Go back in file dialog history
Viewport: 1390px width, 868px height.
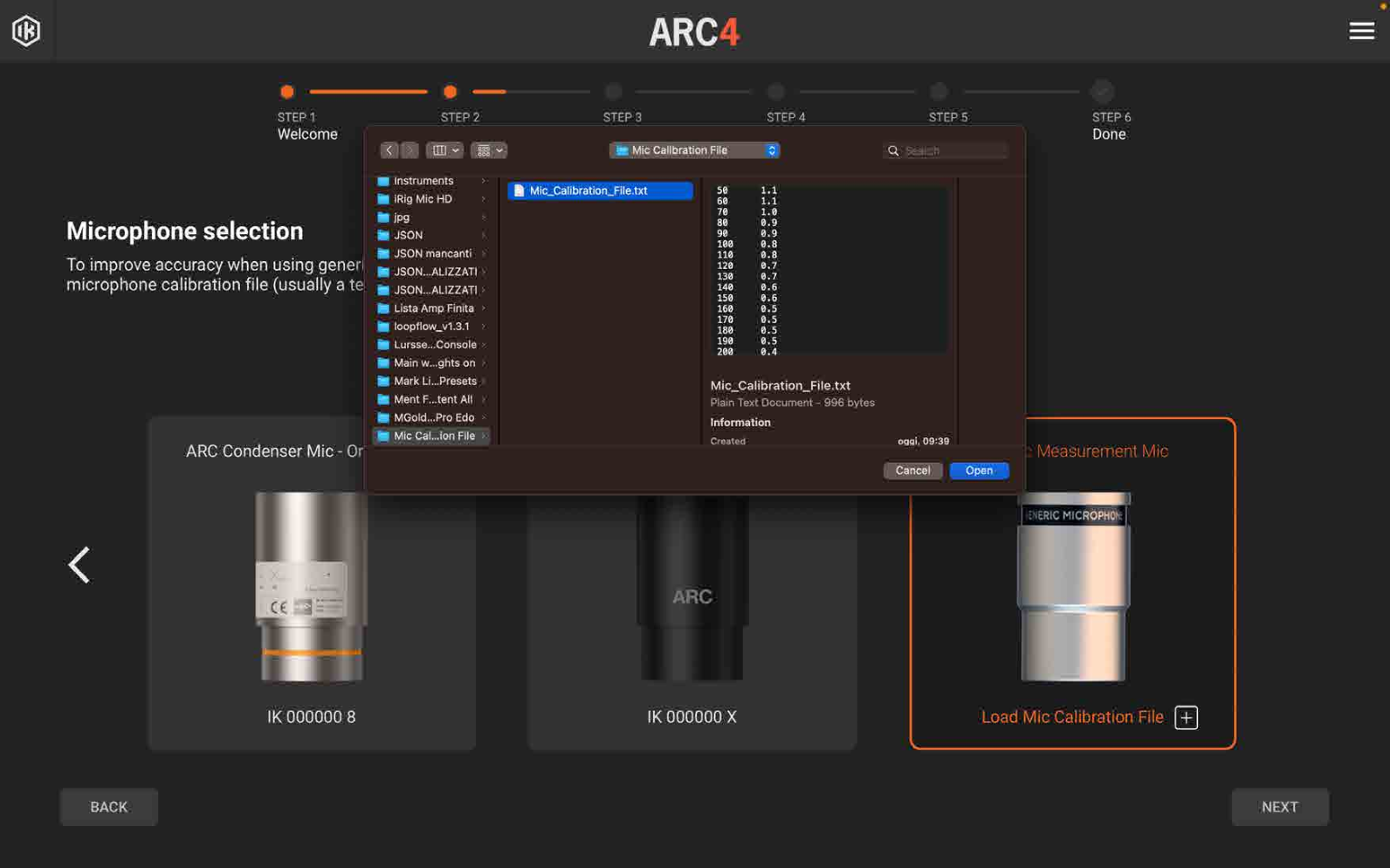[389, 150]
